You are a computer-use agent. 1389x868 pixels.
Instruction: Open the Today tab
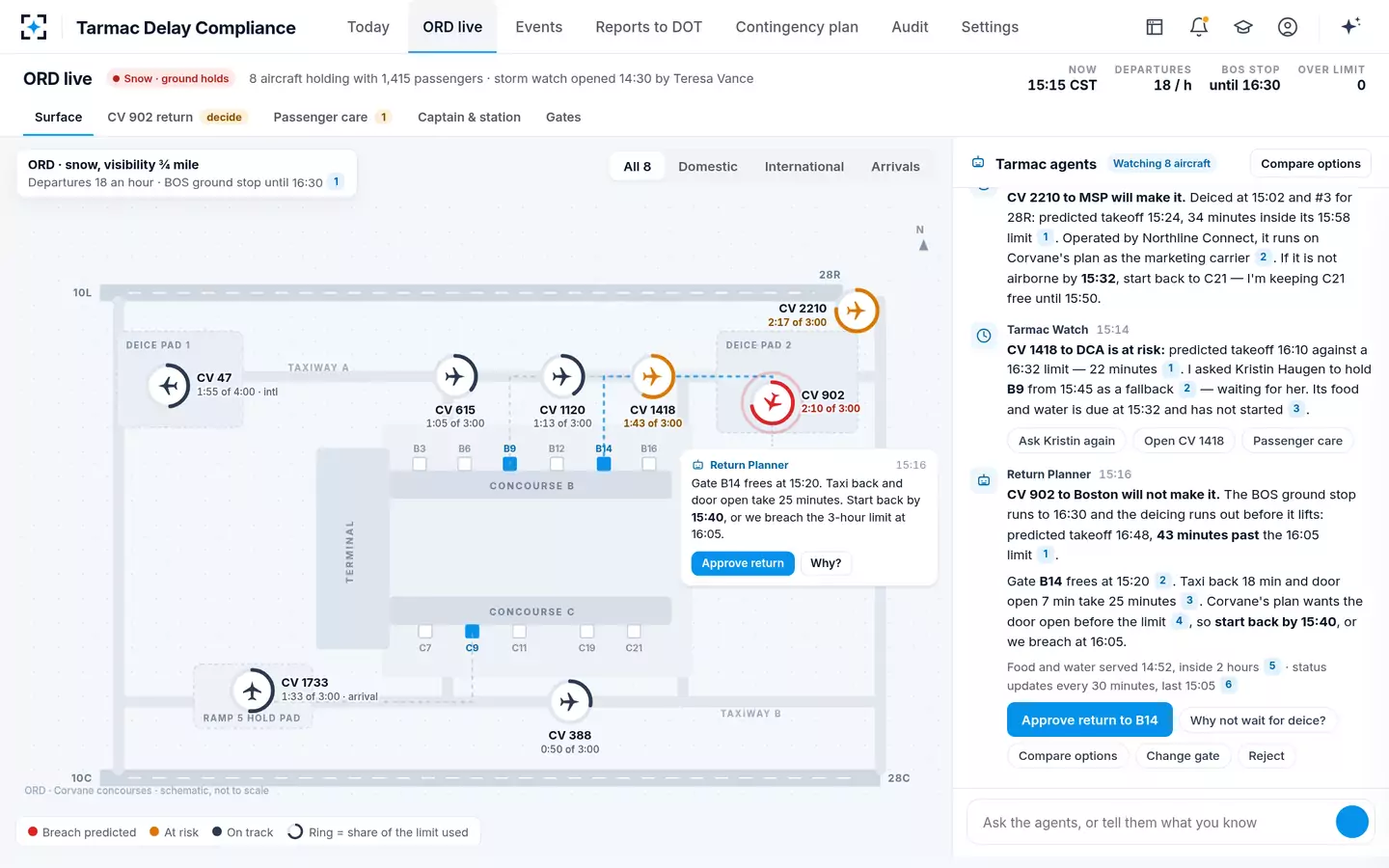(368, 27)
